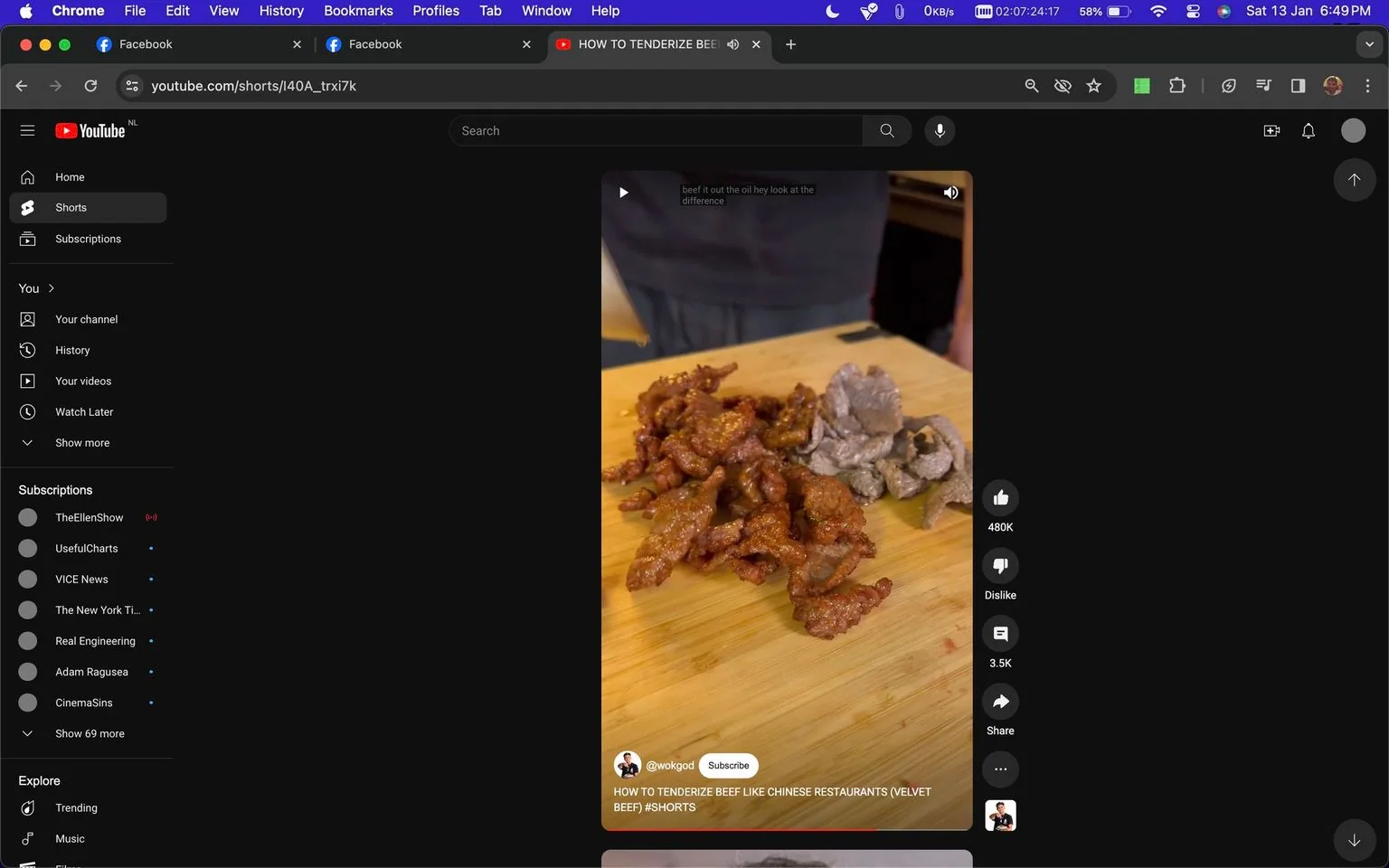Go to previous short with up arrow
Viewport: 1389px width, 868px height.
pos(1354,179)
